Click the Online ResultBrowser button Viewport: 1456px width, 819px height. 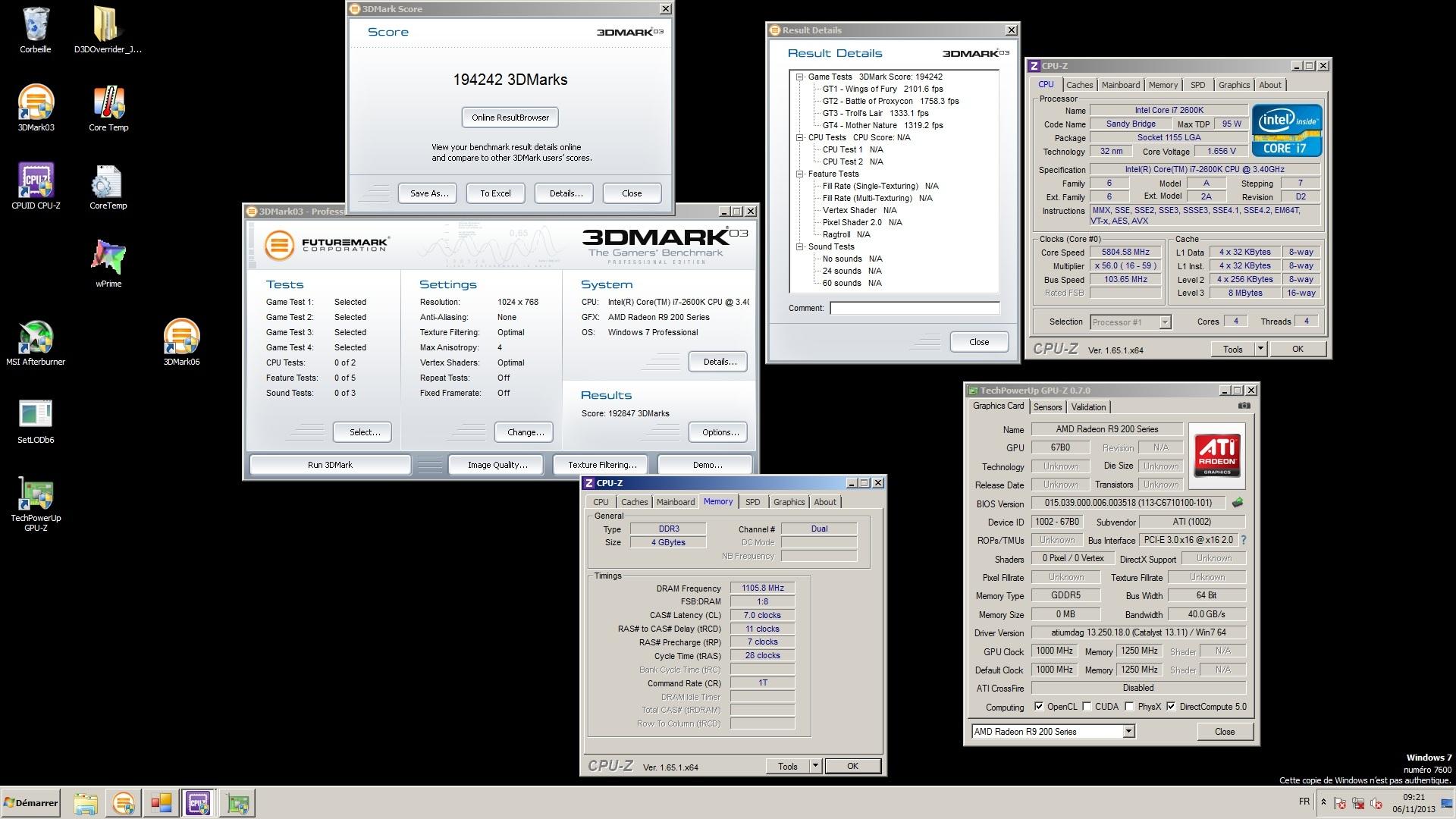tap(510, 118)
